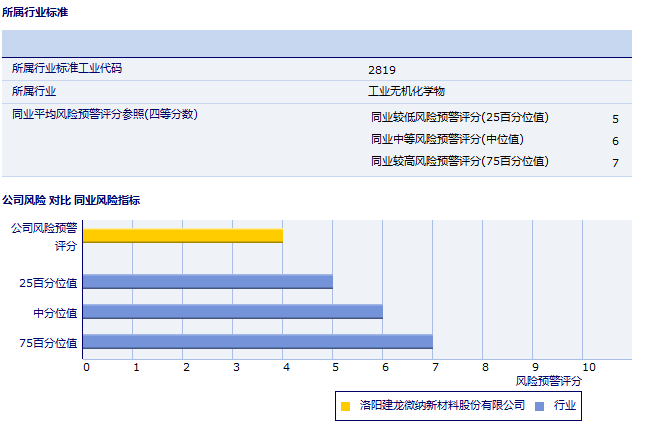656x435 pixels.
Task: Click the industry code value 2819
Action: (x=382, y=69)
